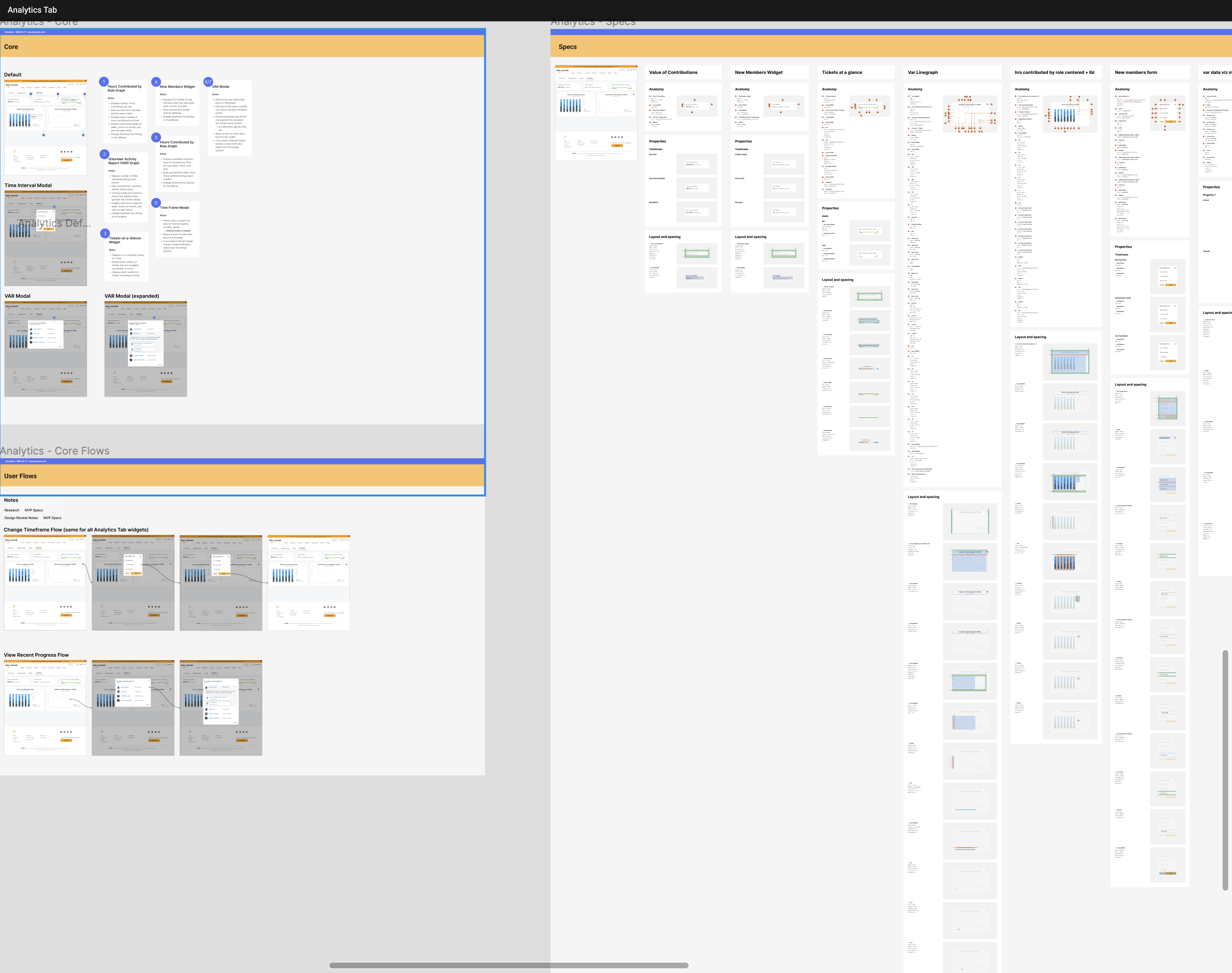Open the Research link under Notes

coord(11,510)
